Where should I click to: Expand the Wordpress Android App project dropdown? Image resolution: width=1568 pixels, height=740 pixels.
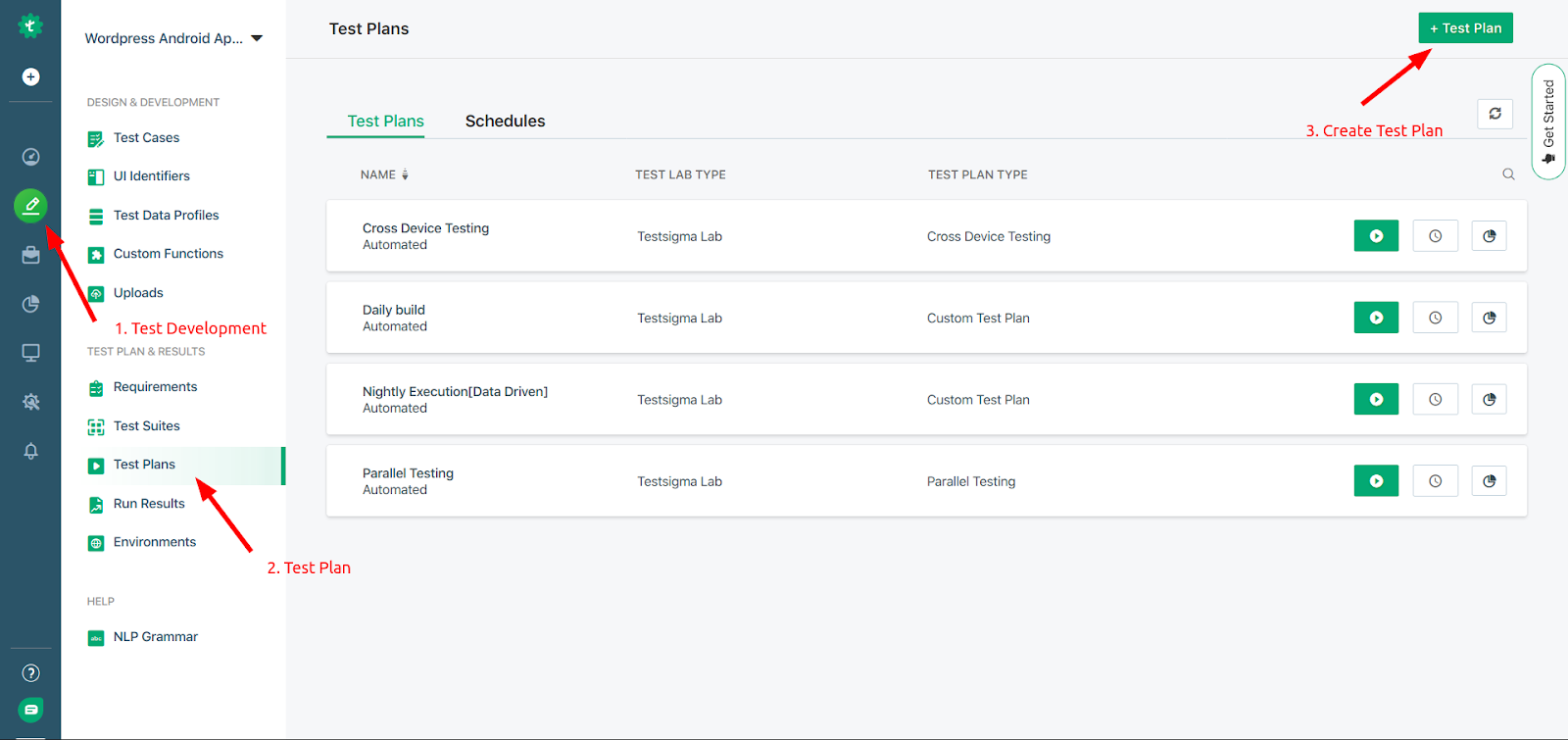[x=257, y=38]
